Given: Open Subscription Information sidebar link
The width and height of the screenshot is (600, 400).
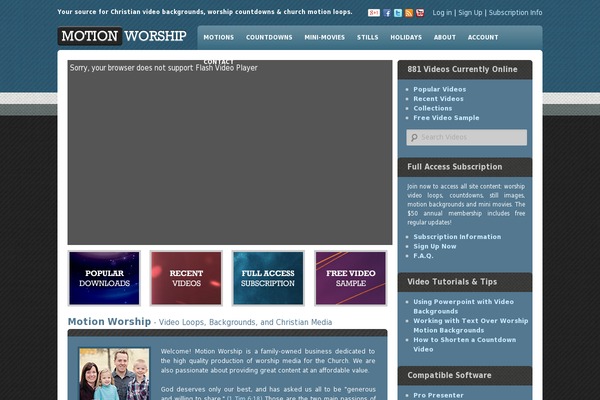Looking at the screenshot, I should 457,237.
